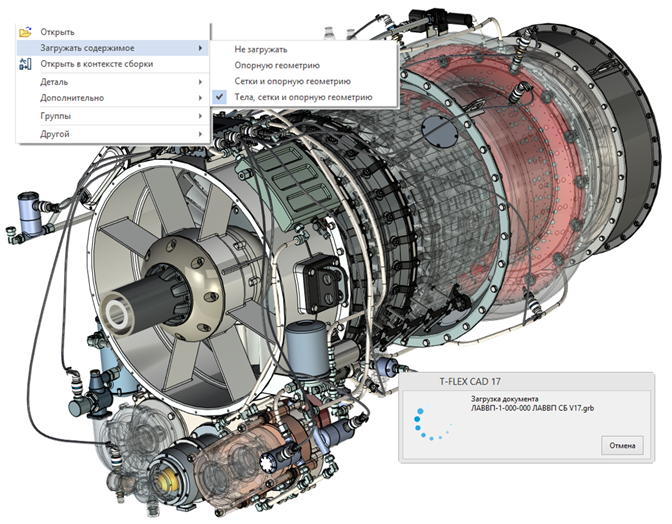Open the Дополнительно menu entry
Viewport: 672px width, 524px height.
(113, 98)
